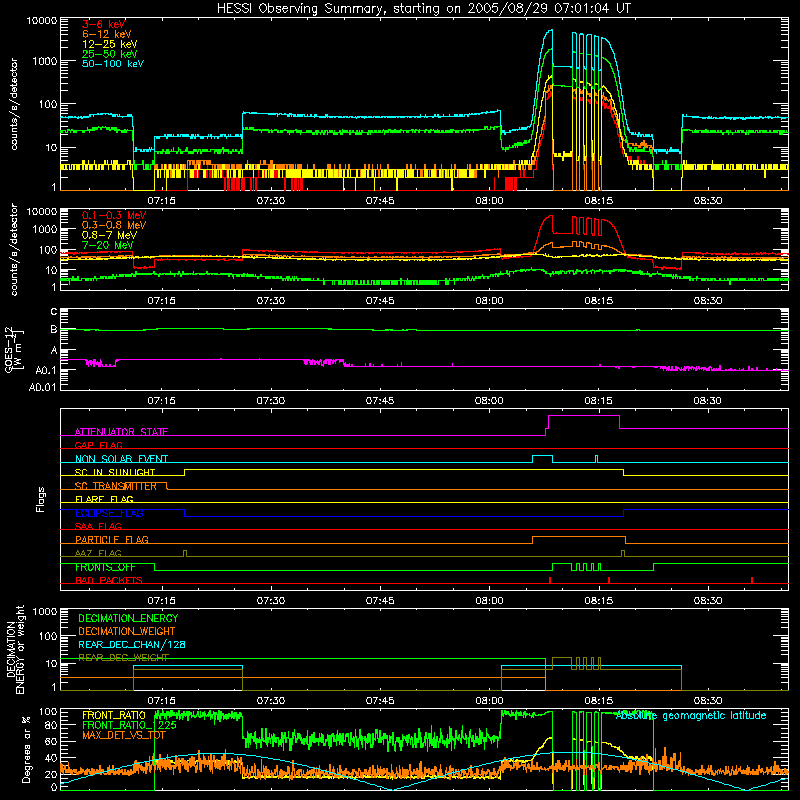Pick the NON_SOLAR_EVENT flag label
Screen dimensions: 800x800
(121, 459)
